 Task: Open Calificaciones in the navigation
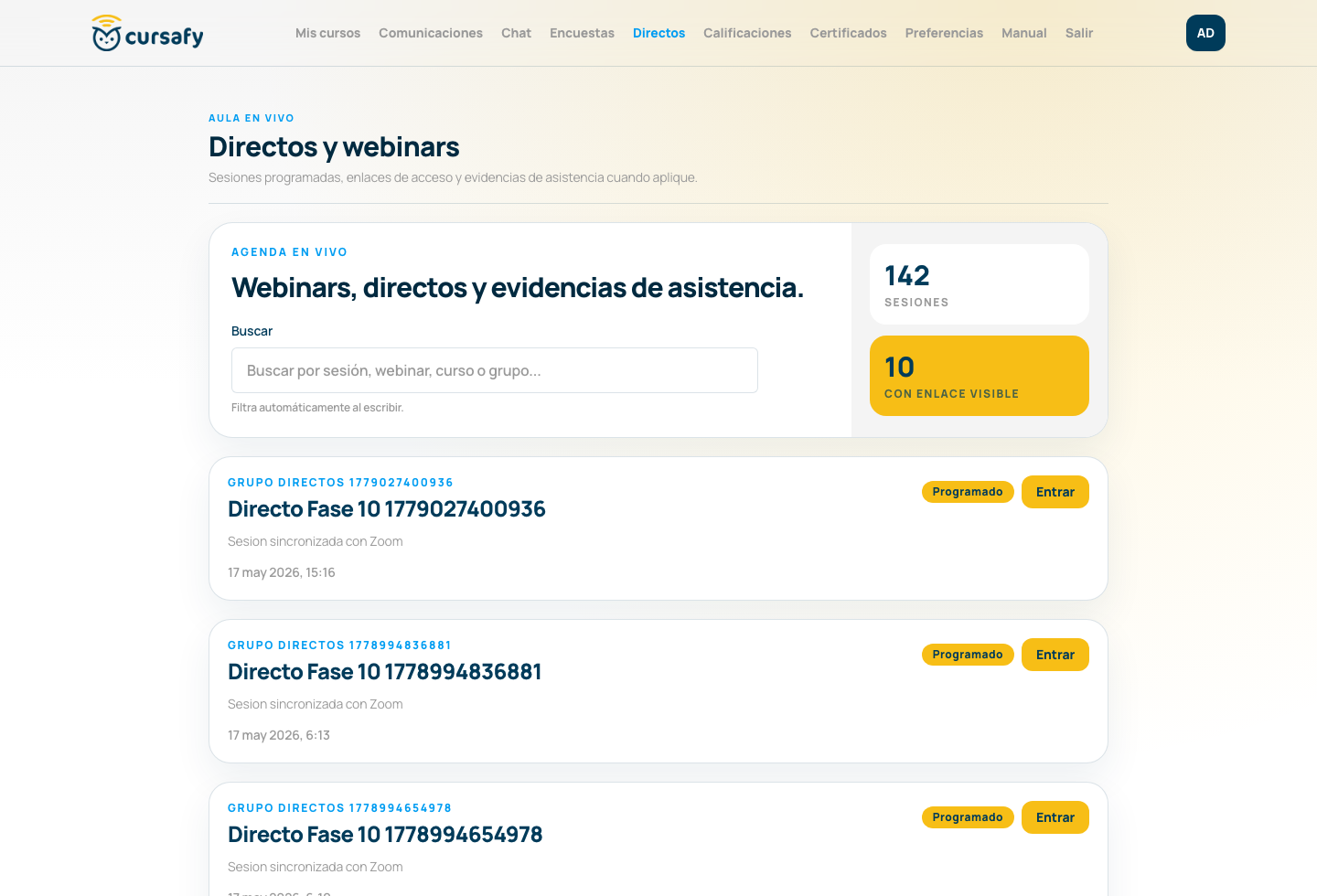(747, 33)
